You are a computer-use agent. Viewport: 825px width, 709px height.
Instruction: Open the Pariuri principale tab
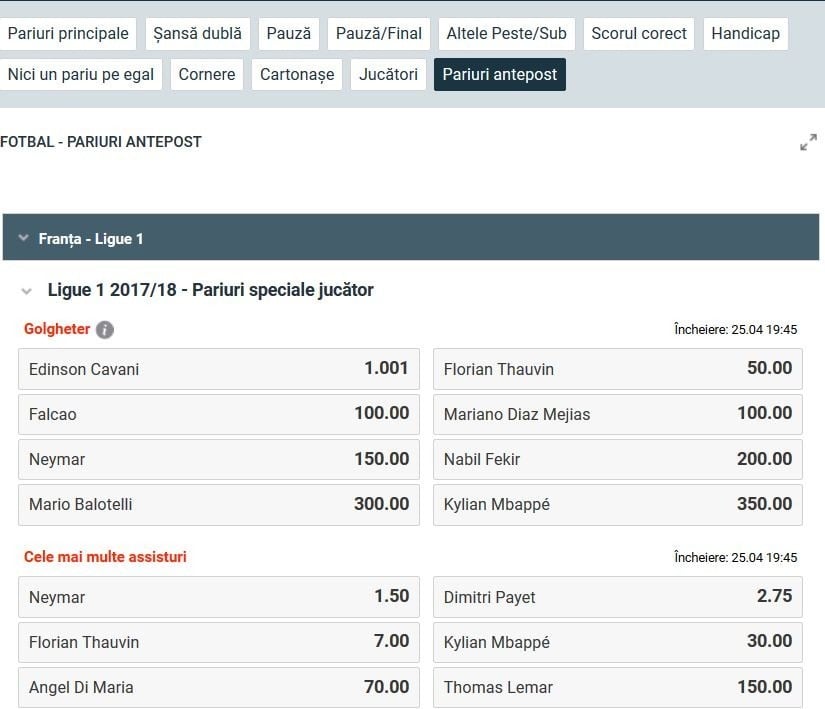[68, 33]
